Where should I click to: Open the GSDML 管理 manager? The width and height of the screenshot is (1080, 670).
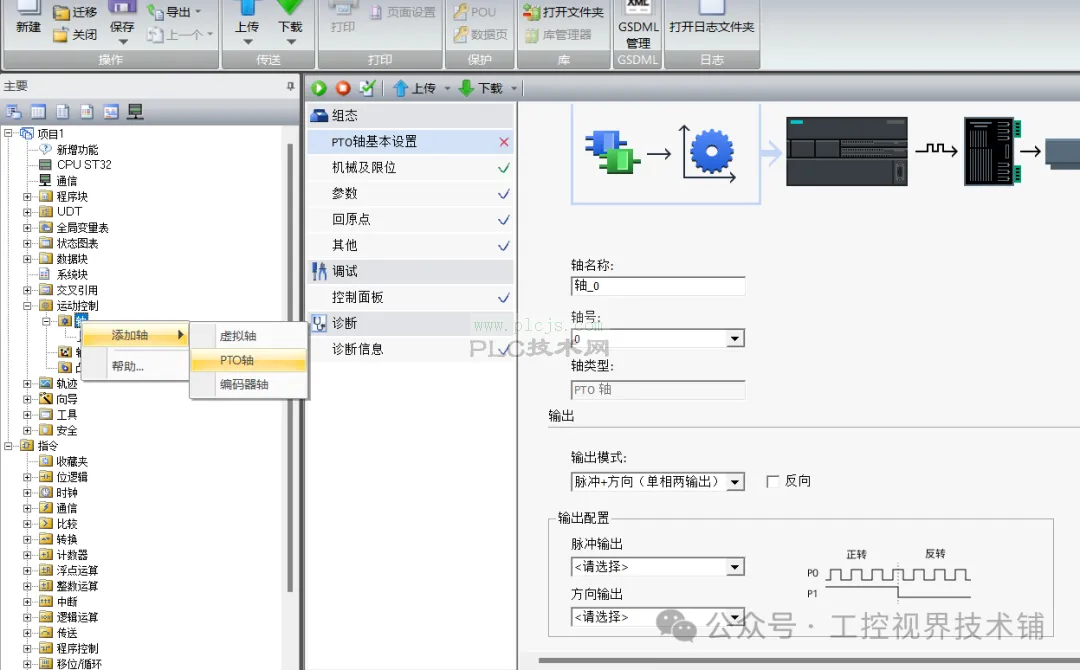click(638, 26)
